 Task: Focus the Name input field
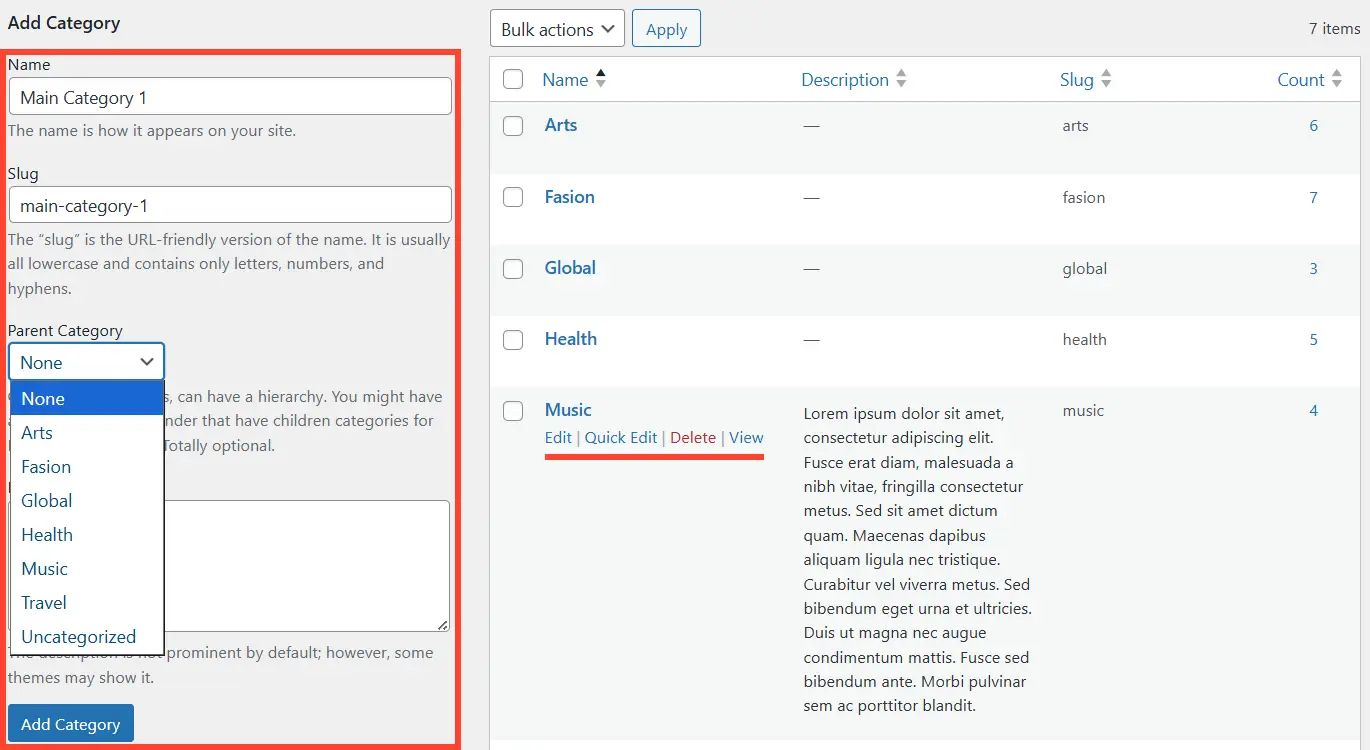click(x=230, y=97)
